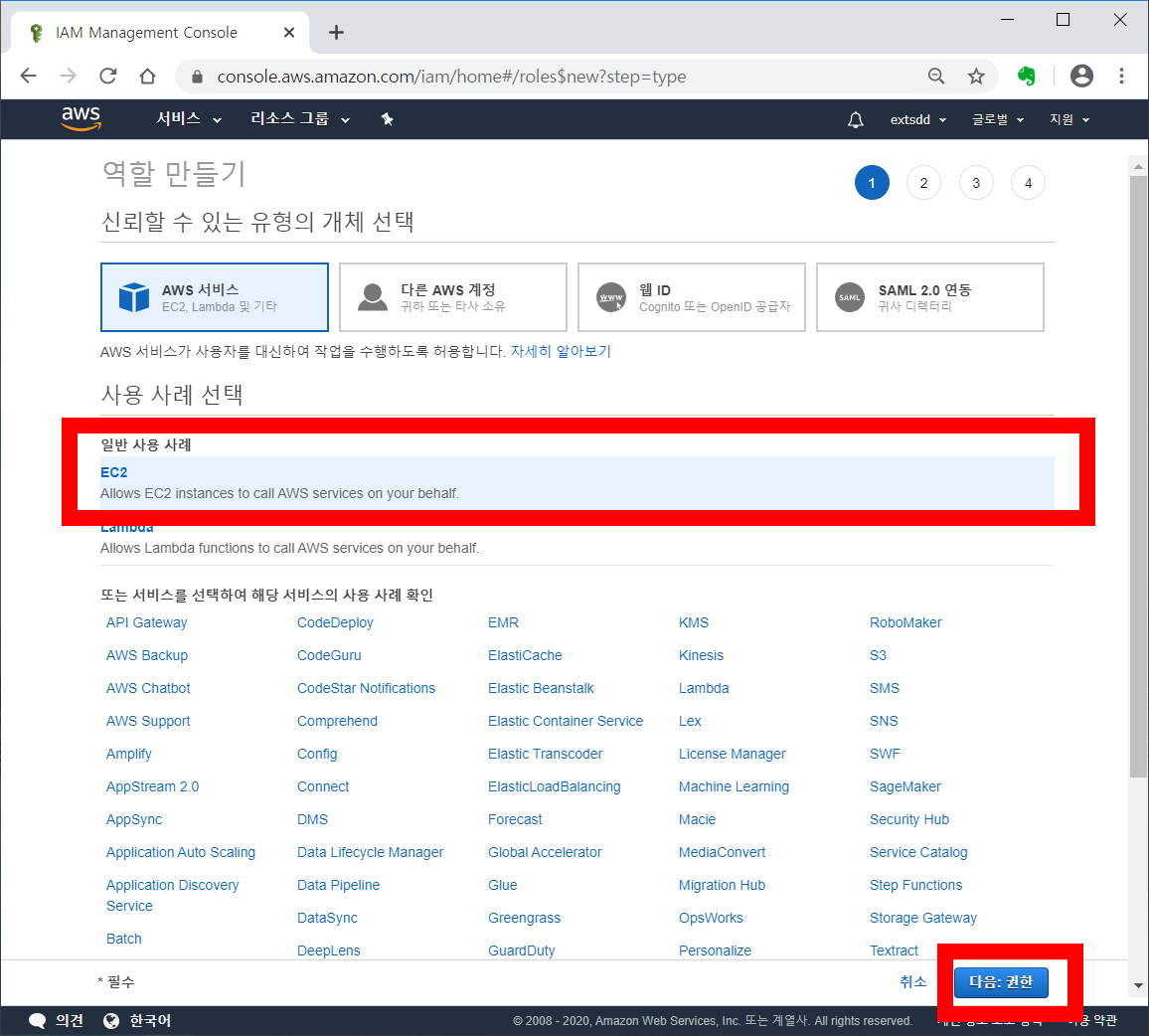Go to step 3 indicator
The height and width of the screenshot is (1036, 1149).
point(976,183)
